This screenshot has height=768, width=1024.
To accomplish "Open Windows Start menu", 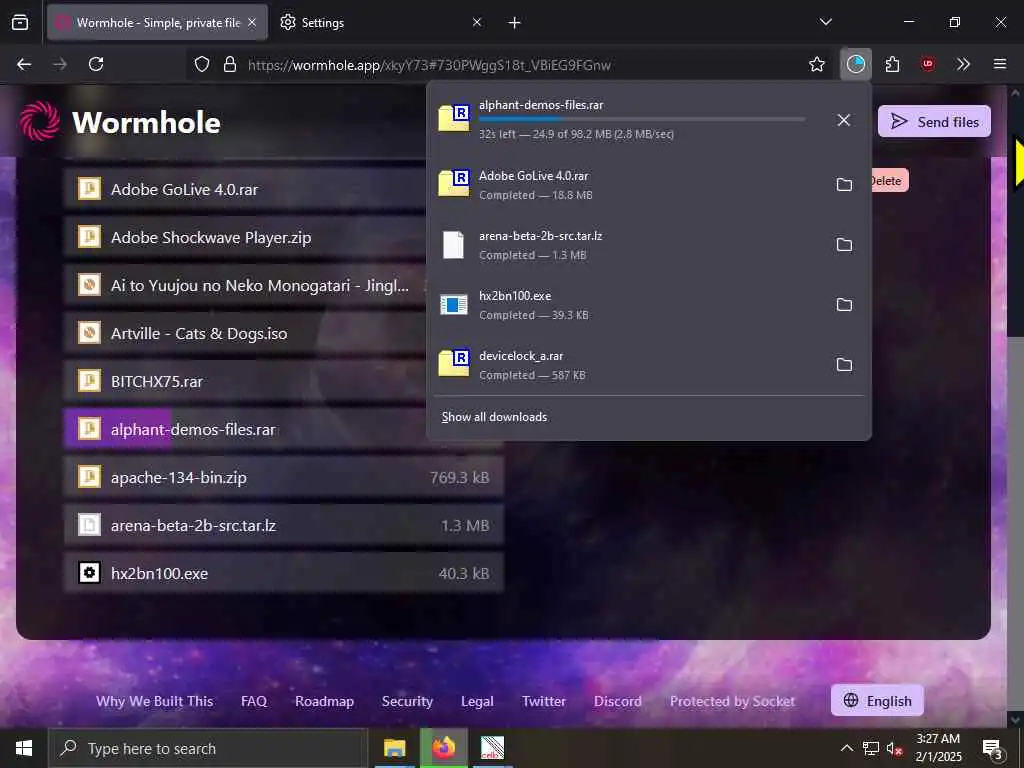I will click(24, 748).
